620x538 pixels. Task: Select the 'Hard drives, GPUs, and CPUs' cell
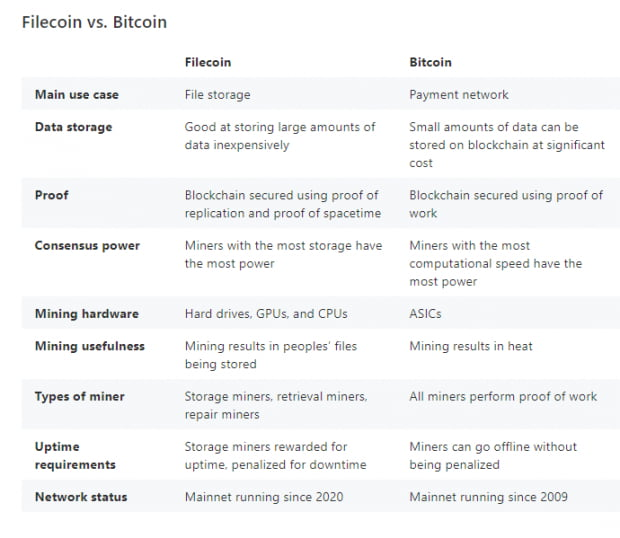[x=266, y=314]
